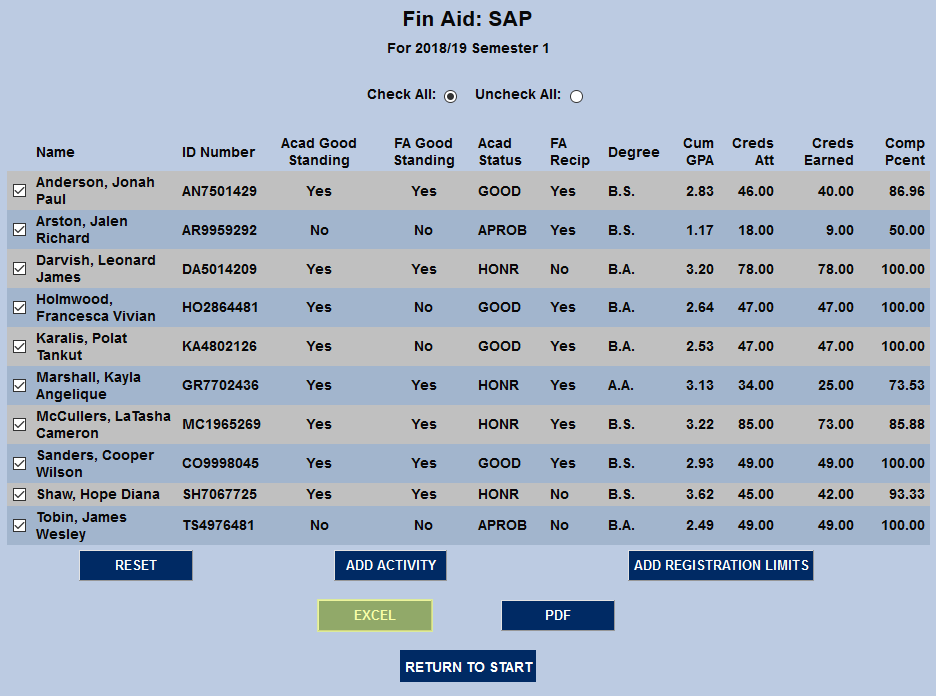Toggle Karalis, Polat Tankut's selection checkbox
Image resolution: width=936 pixels, height=696 pixels.
(18, 346)
